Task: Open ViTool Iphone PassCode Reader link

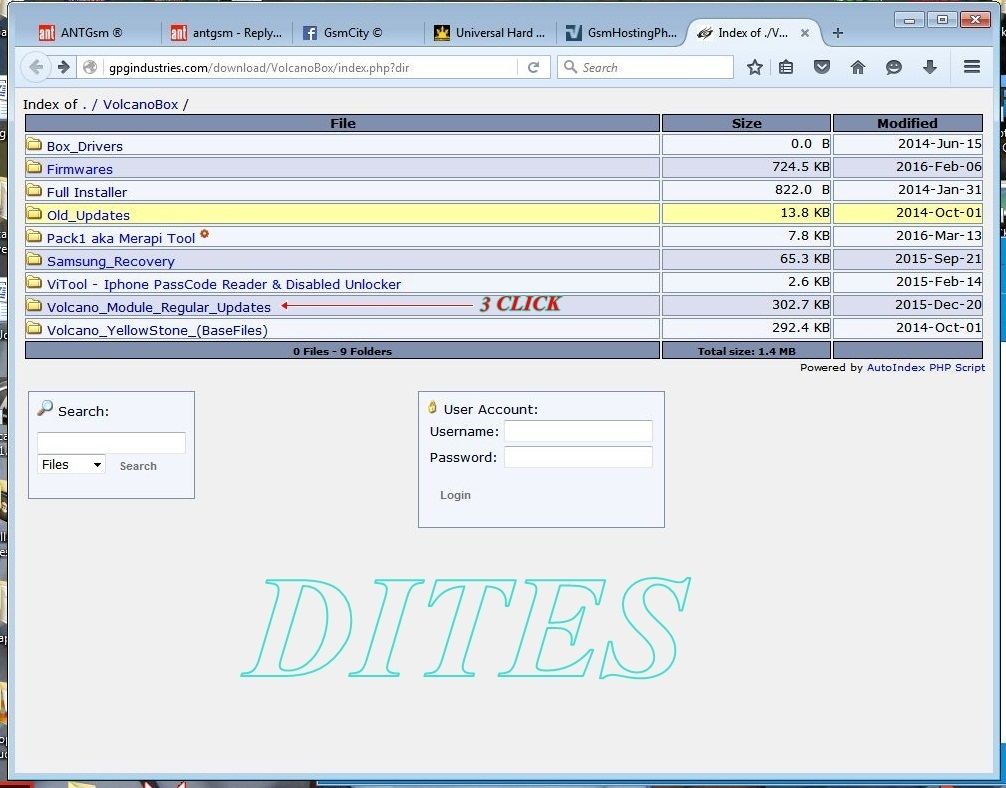Action: click(x=224, y=284)
